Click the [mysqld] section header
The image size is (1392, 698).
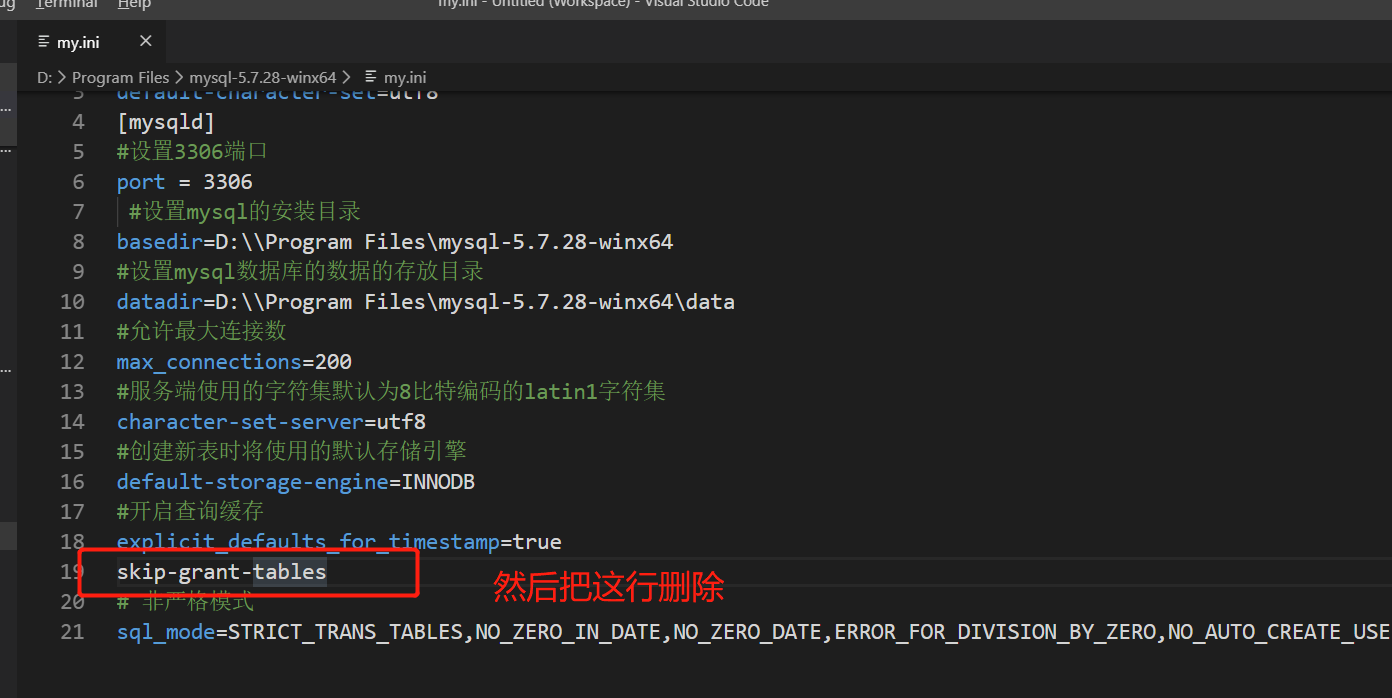tap(165, 122)
